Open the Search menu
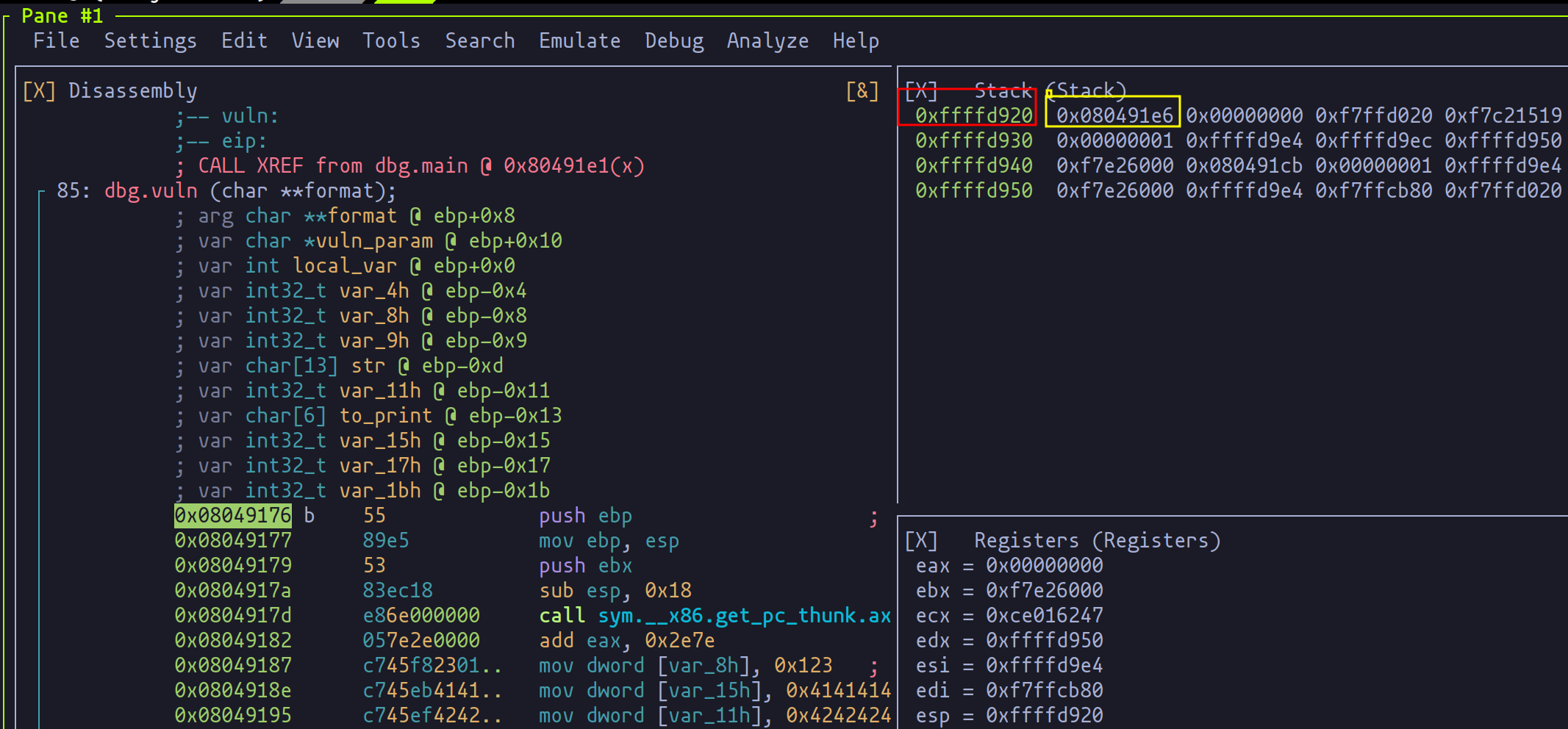The height and width of the screenshot is (729, 1568). point(479,41)
